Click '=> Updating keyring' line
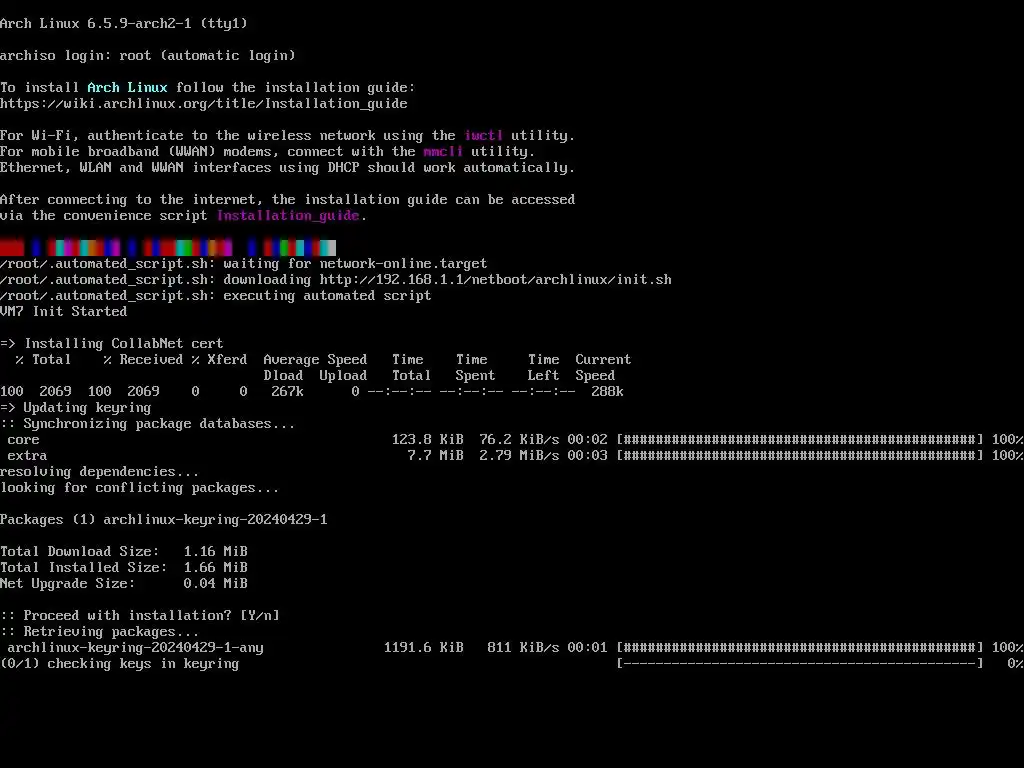 click(x=76, y=408)
